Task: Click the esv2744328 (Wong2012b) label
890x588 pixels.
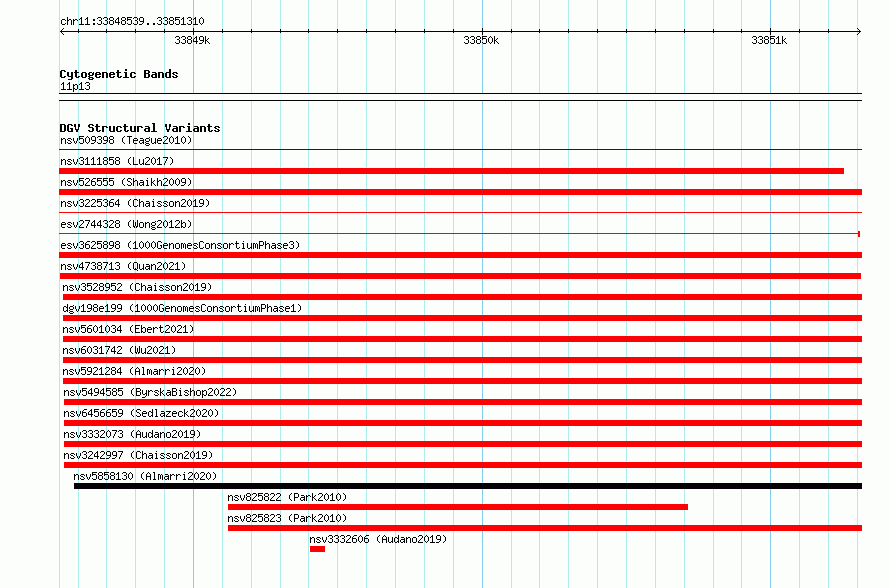Action: pyautogui.click(x=126, y=224)
